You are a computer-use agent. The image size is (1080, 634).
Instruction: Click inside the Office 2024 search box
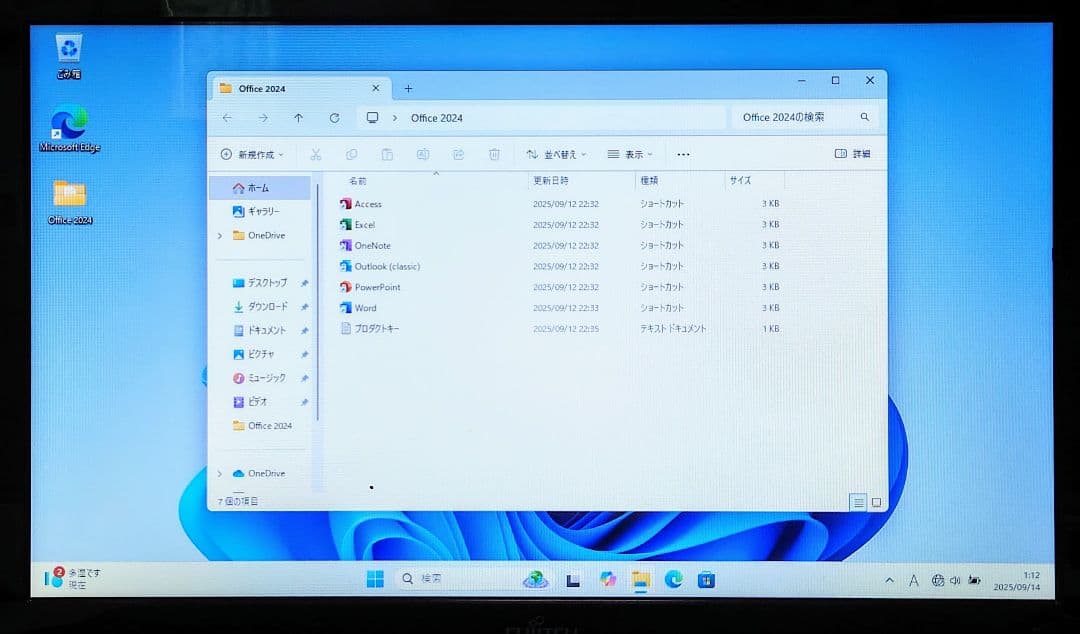point(795,117)
